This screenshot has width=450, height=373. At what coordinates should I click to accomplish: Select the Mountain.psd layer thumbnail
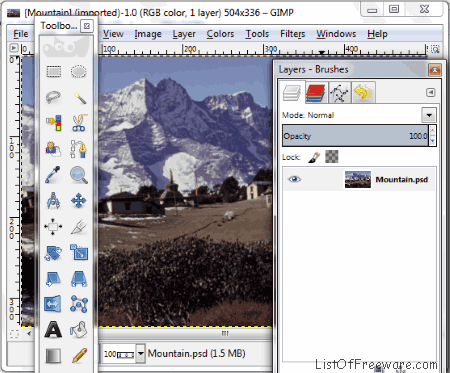point(358,179)
